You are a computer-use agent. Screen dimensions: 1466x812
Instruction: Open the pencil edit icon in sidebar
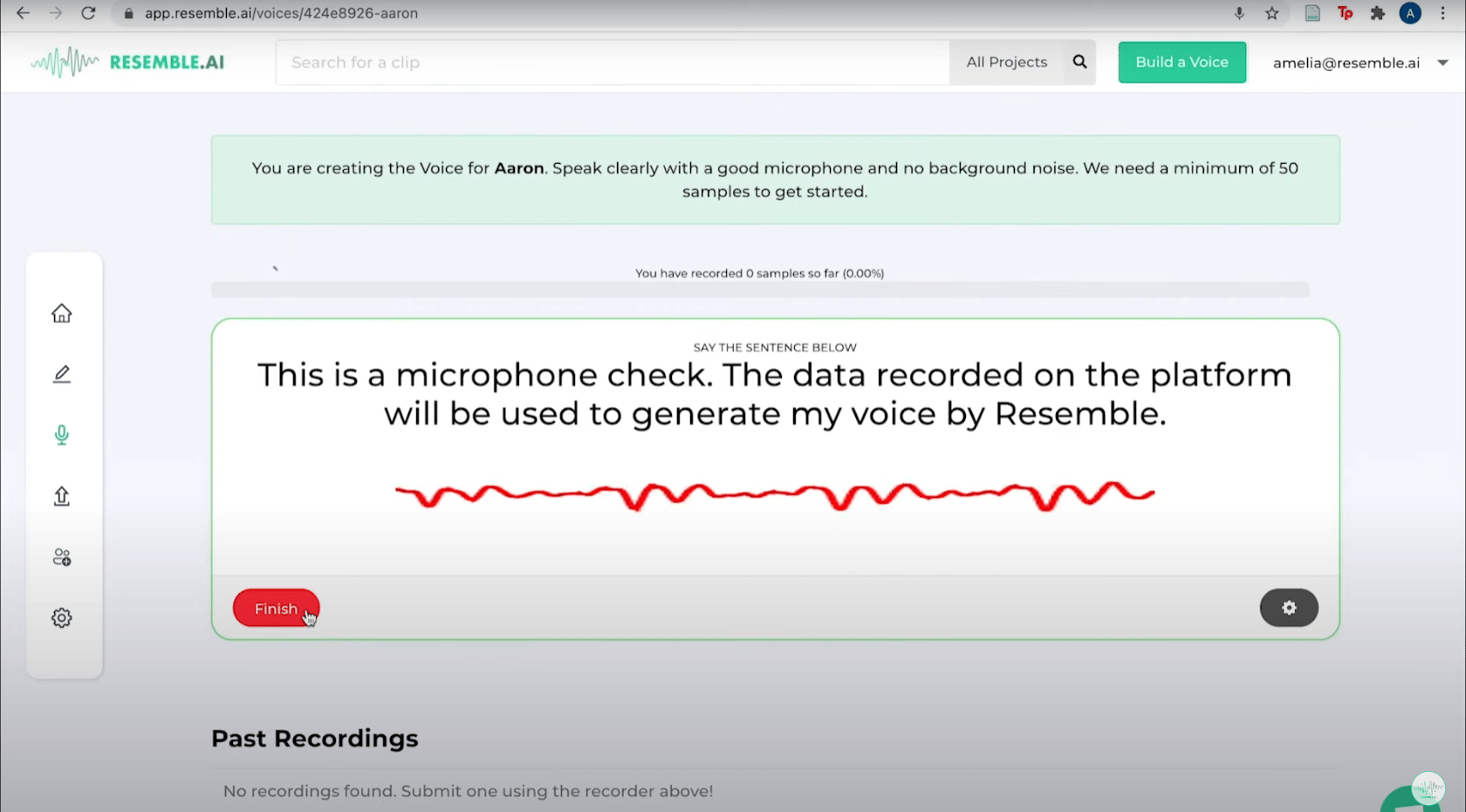(x=61, y=374)
